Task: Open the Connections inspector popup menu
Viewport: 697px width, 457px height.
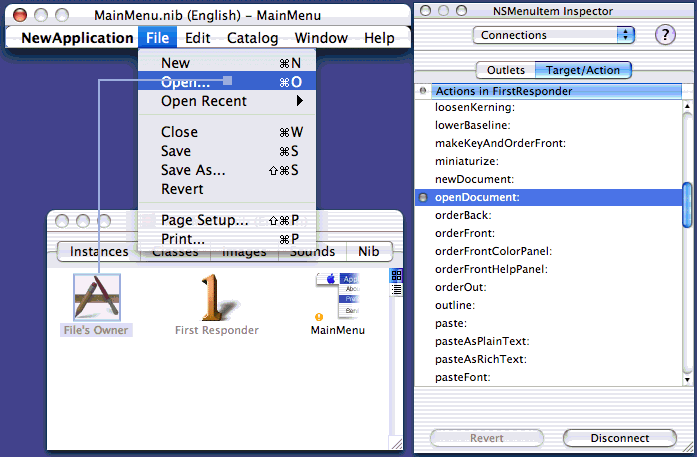Action: click(x=555, y=35)
